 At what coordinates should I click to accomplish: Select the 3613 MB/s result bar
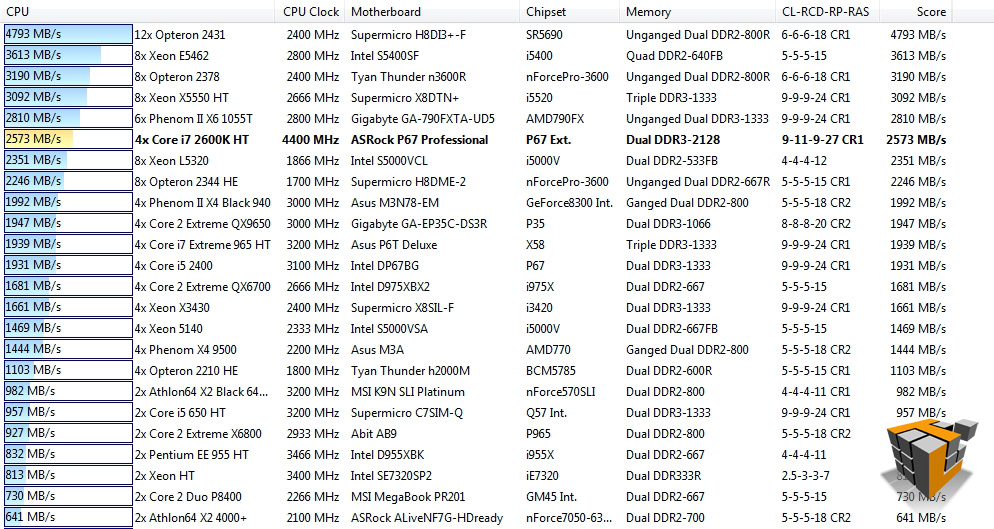68,55
